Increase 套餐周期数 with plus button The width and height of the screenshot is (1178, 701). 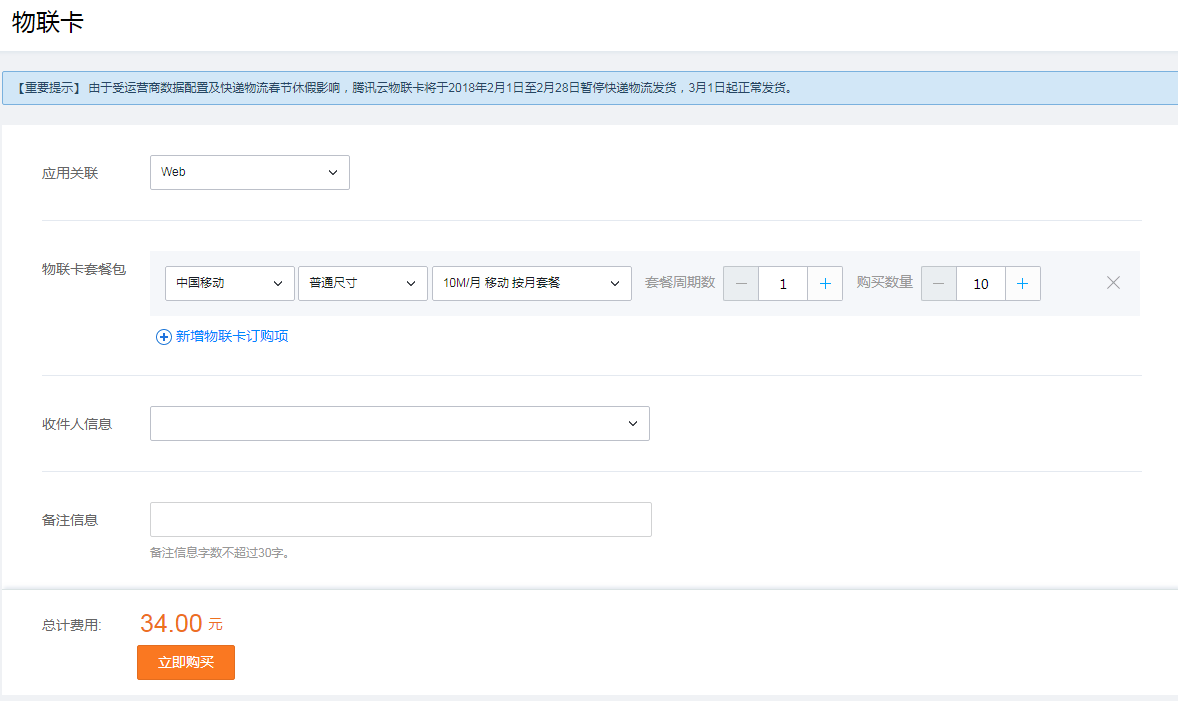[x=825, y=283]
